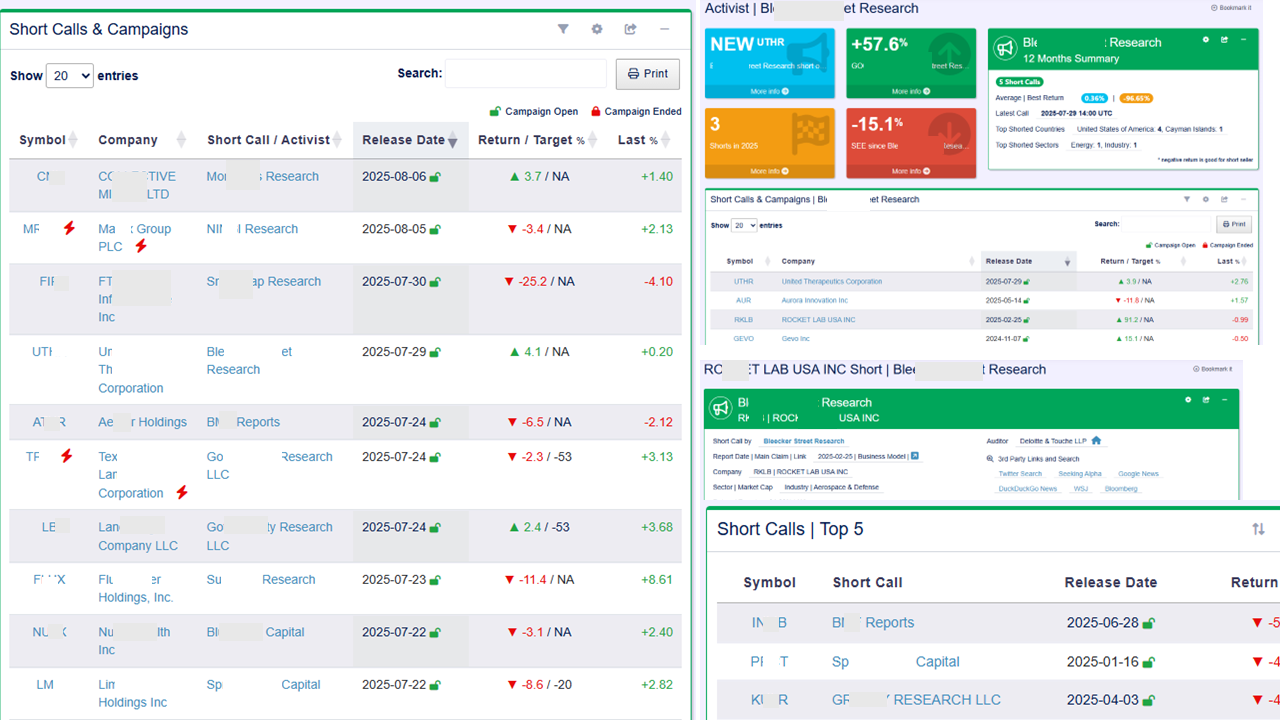Image resolution: width=1280 pixels, height=720 pixels.
Task: Open More info on red -15.1% card
Action: coord(911,171)
